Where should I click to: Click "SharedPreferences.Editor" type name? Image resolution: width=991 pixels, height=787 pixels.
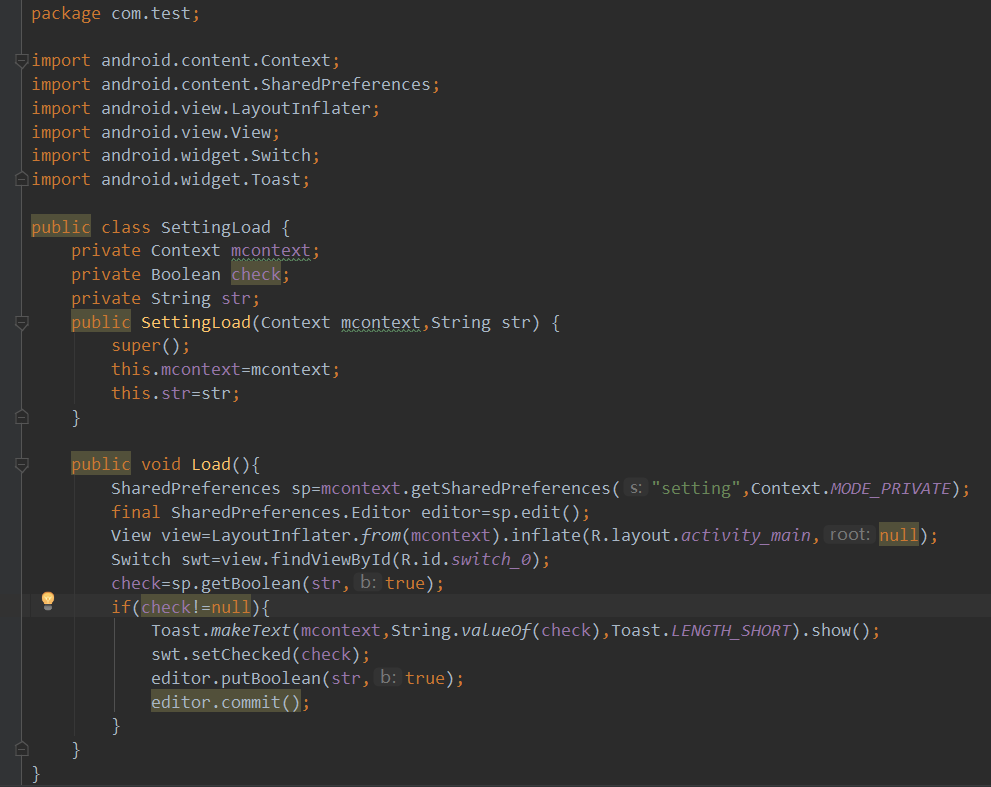(291, 512)
